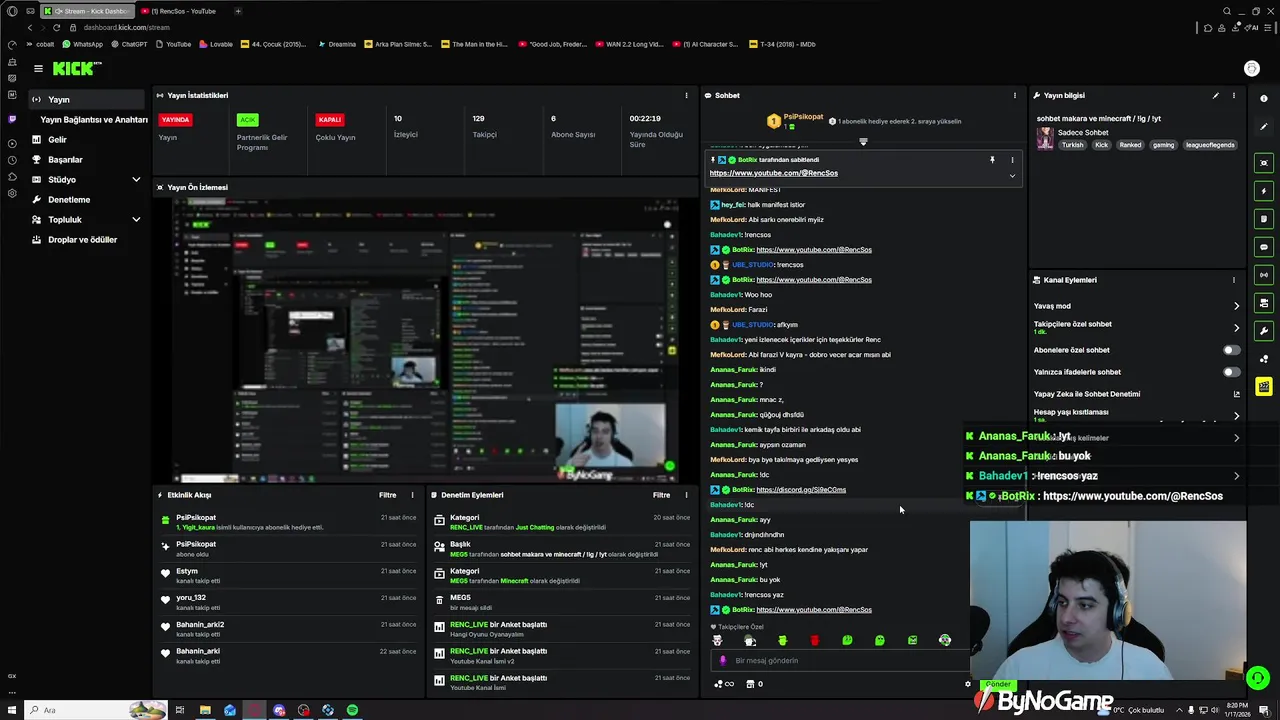Select the Turkish stream tag
1280x720 pixels.
point(1072,145)
